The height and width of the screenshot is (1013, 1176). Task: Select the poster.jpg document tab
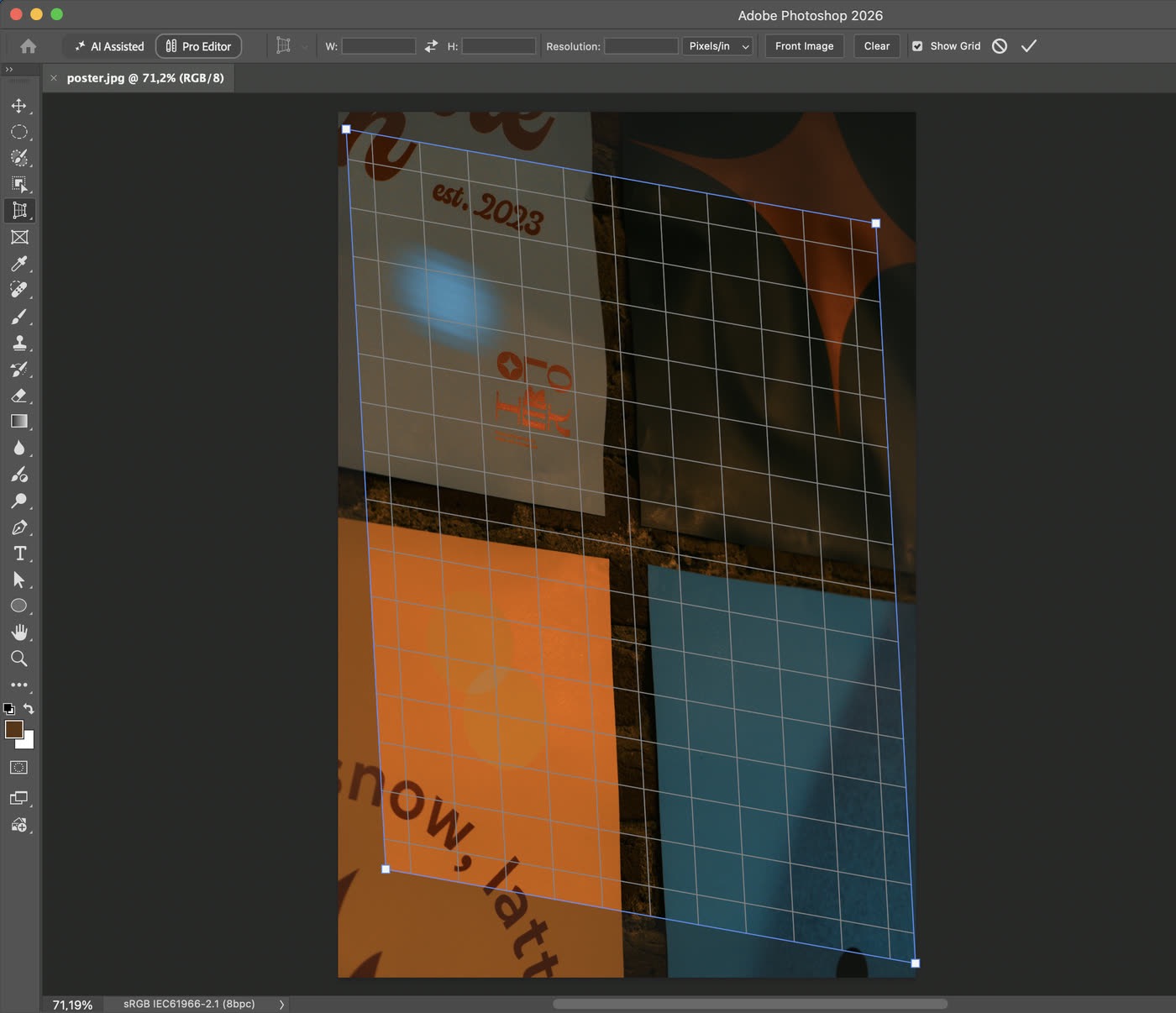pyautogui.click(x=144, y=78)
